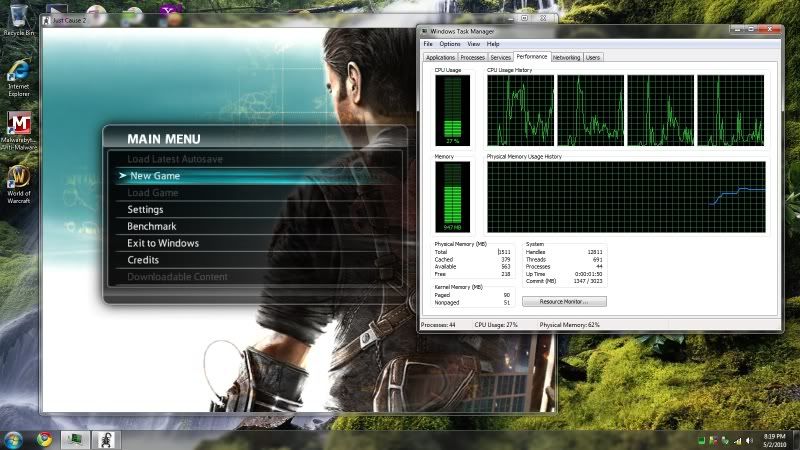Click the Paged 90 kernel memory row

click(x=472, y=295)
